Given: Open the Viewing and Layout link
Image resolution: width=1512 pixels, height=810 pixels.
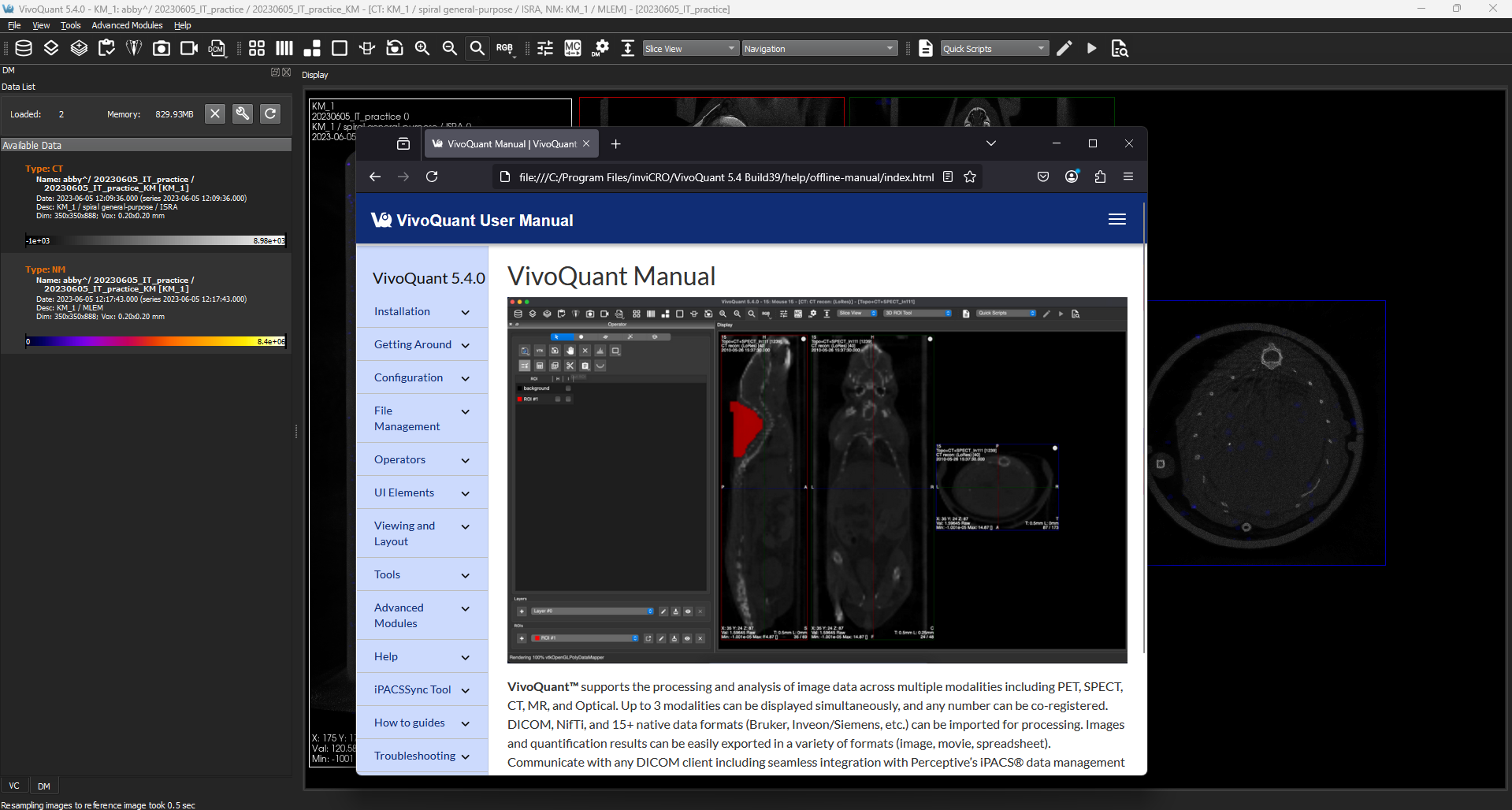Looking at the screenshot, I should [x=404, y=533].
